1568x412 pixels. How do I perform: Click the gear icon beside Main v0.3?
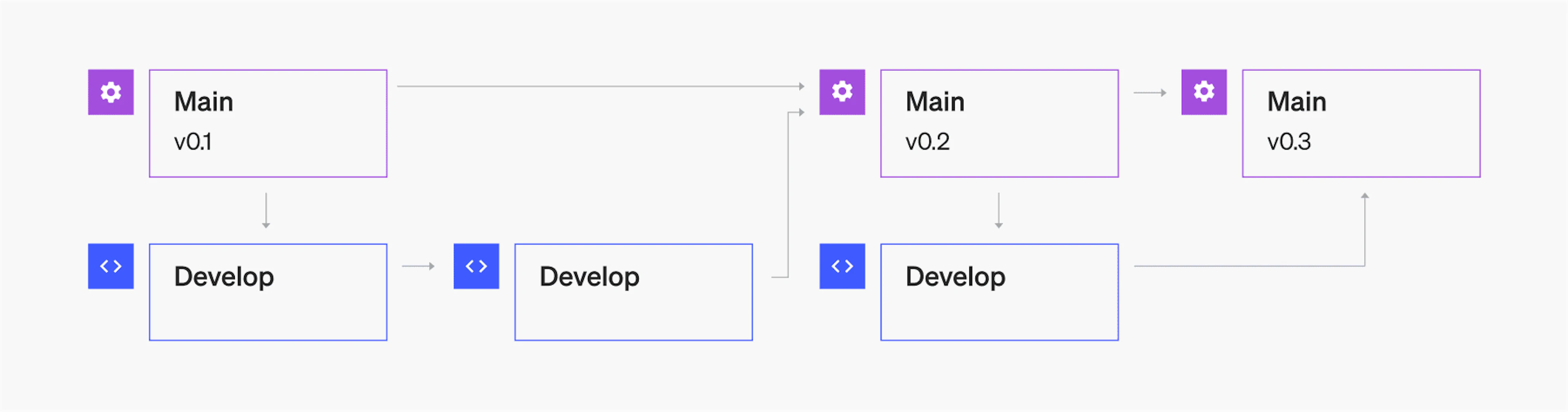[1203, 92]
